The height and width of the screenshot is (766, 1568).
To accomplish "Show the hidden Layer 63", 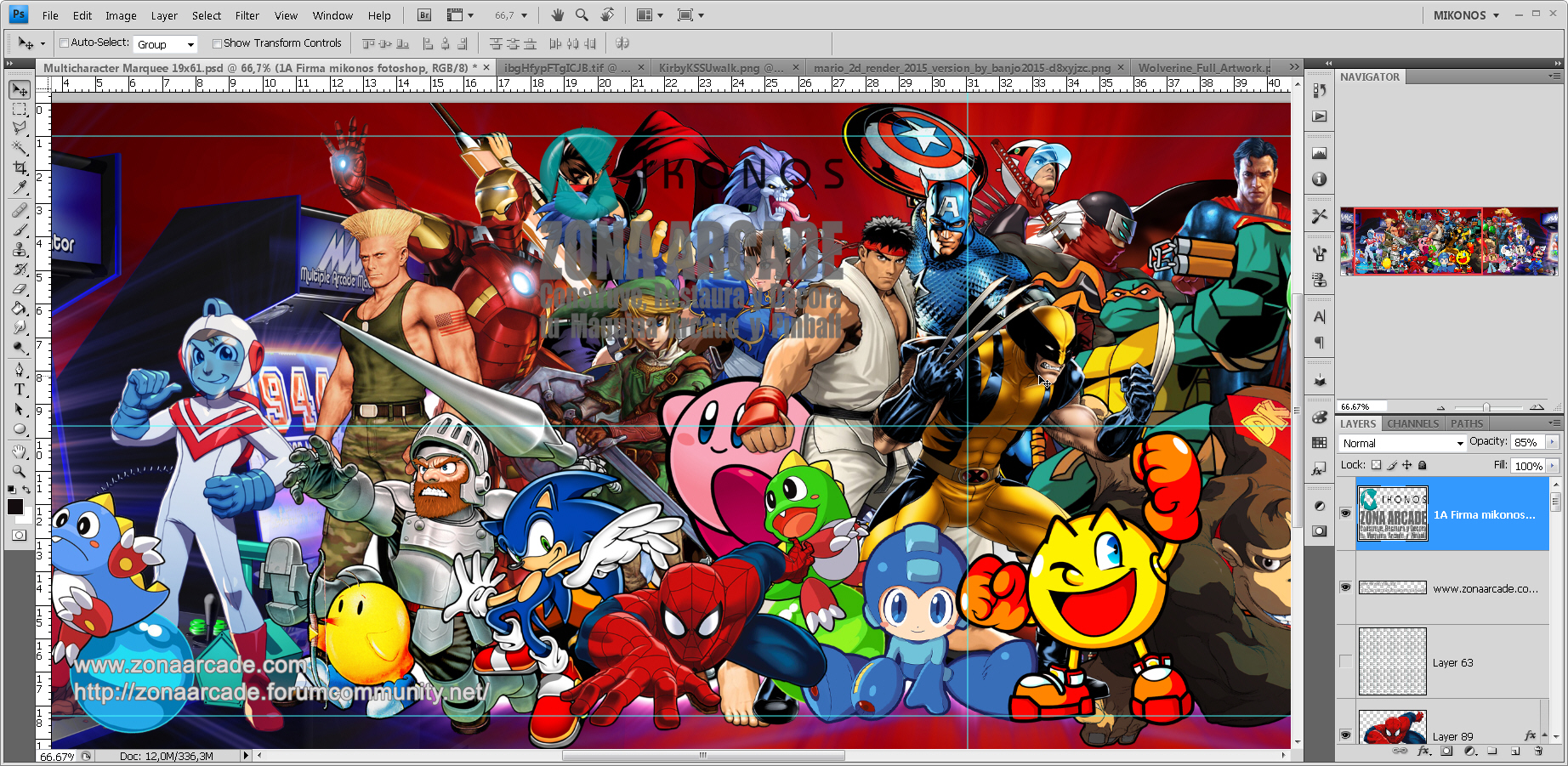I will 1345,661.
